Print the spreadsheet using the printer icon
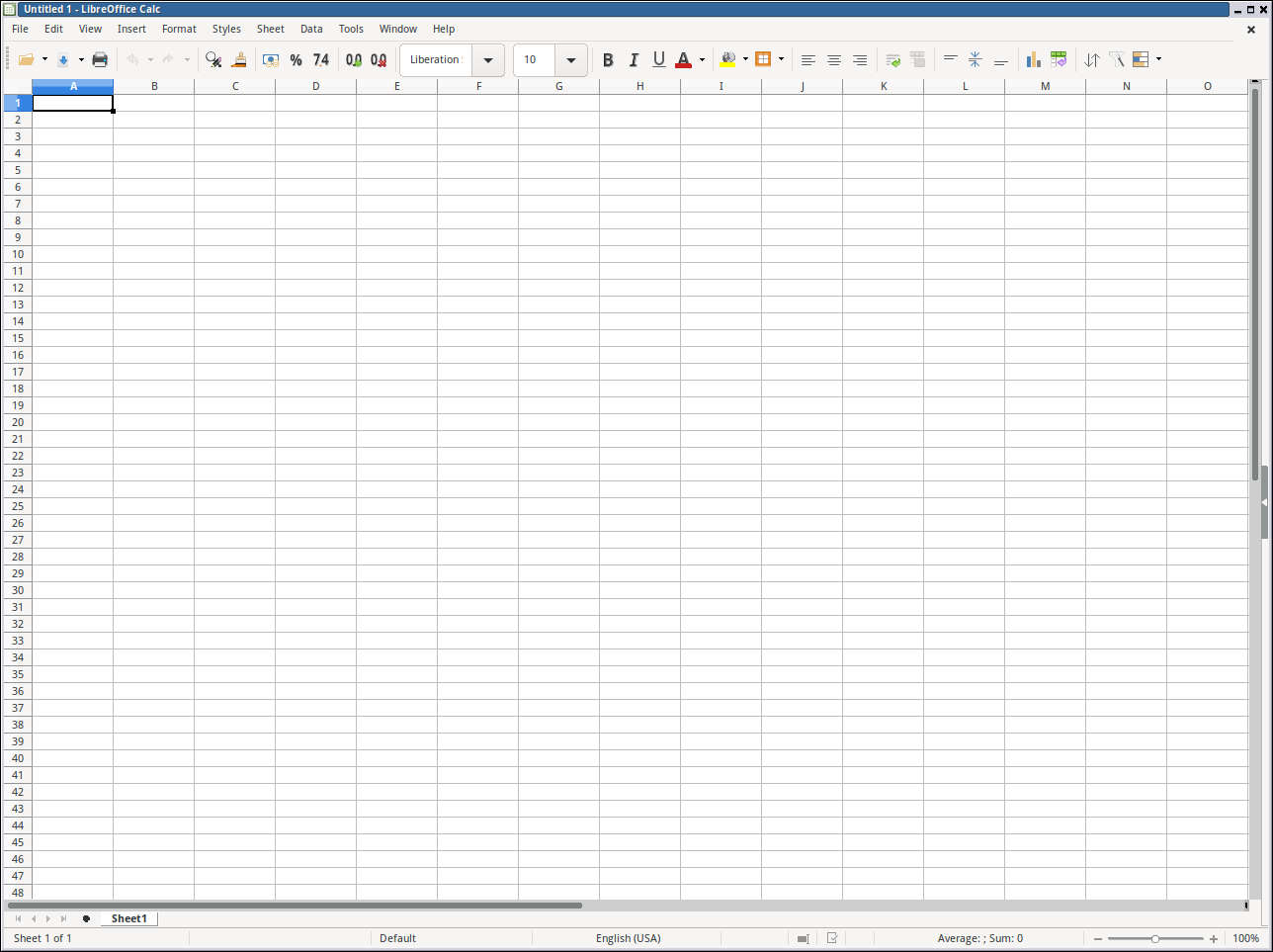The height and width of the screenshot is (952, 1273). pos(100,59)
